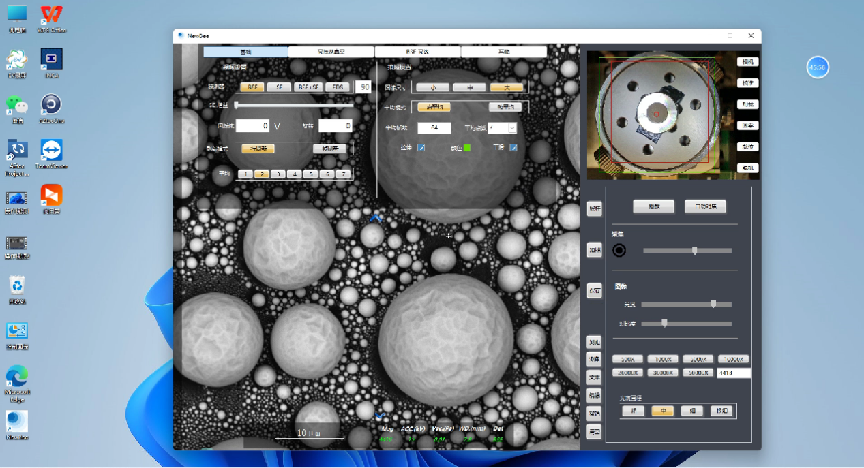Launch Microsoft Edge from the desktop
This screenshot has height=468, width=864.
click(x=17, y=376)
